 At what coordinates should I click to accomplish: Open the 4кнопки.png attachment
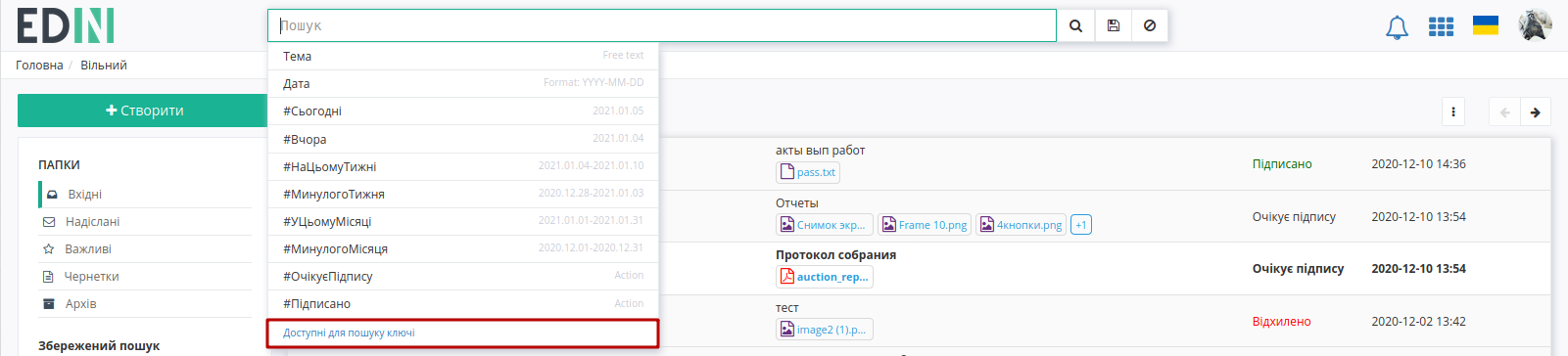pyautogui.click(x=1022, y=225)
